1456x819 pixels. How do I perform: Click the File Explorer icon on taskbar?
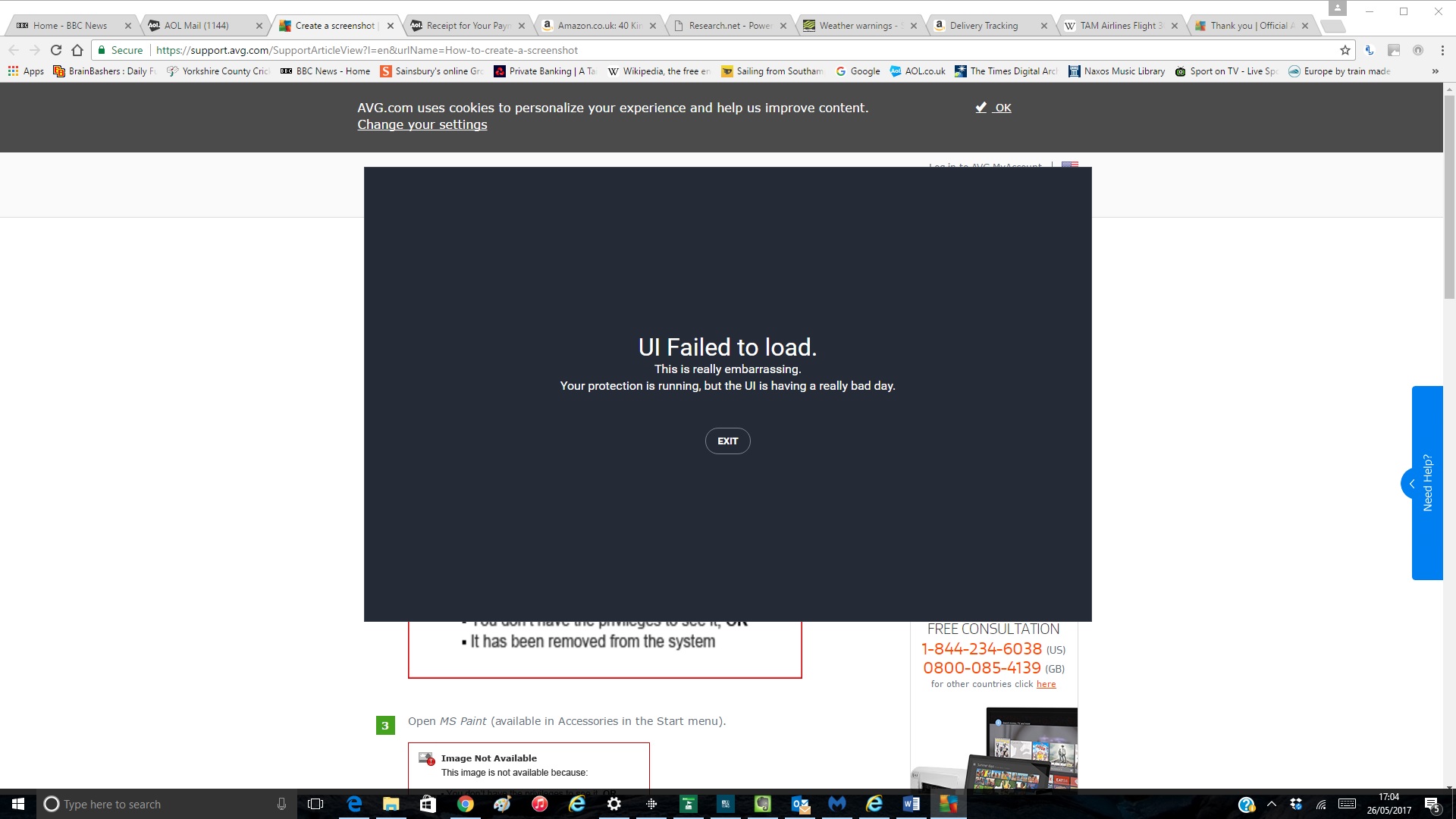[x=391, y=804]
